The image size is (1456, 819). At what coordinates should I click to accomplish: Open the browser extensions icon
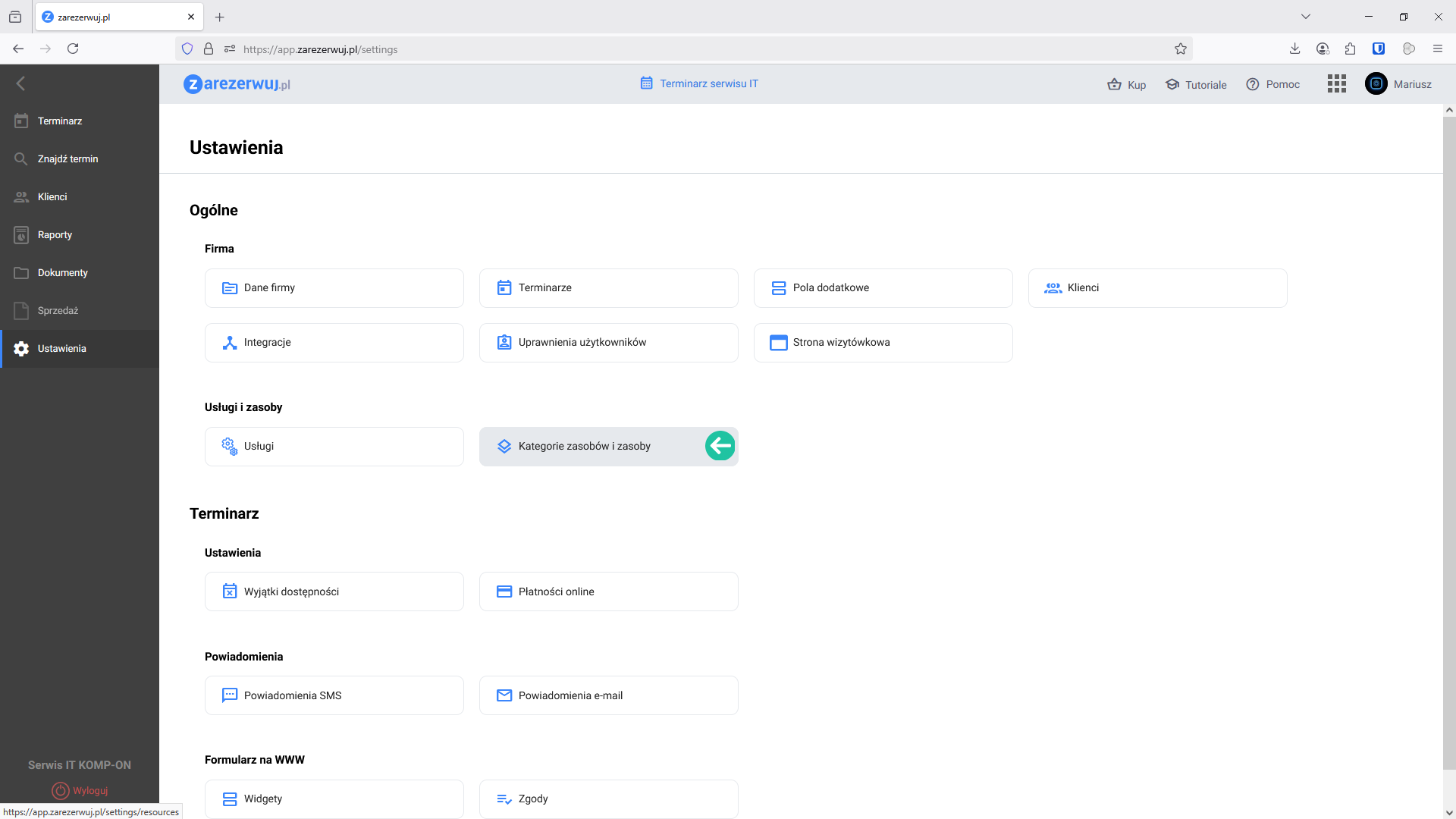point(1351,49)
